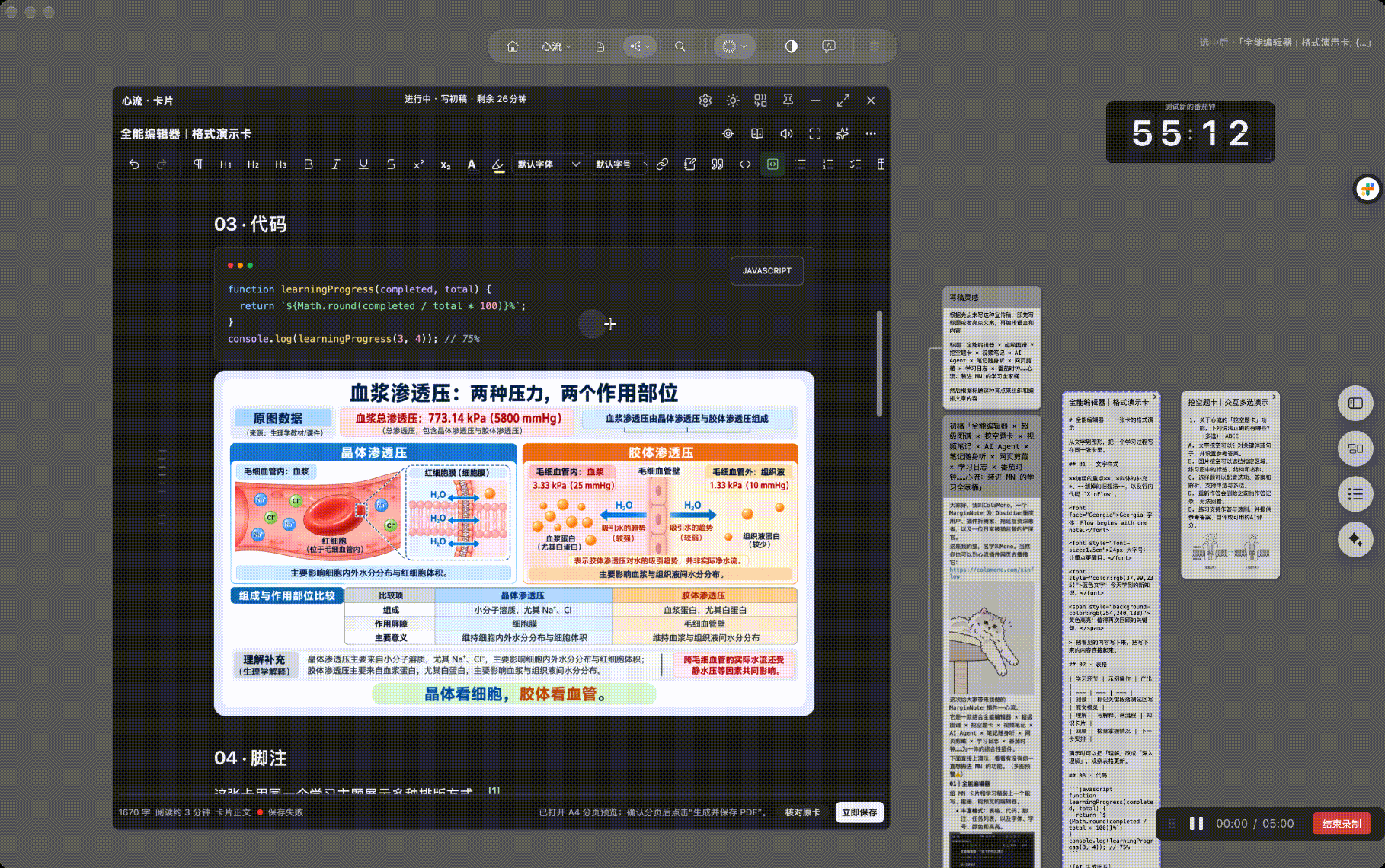Expand the spinner circle dropdown in top bar

click(x=734, y=46)
